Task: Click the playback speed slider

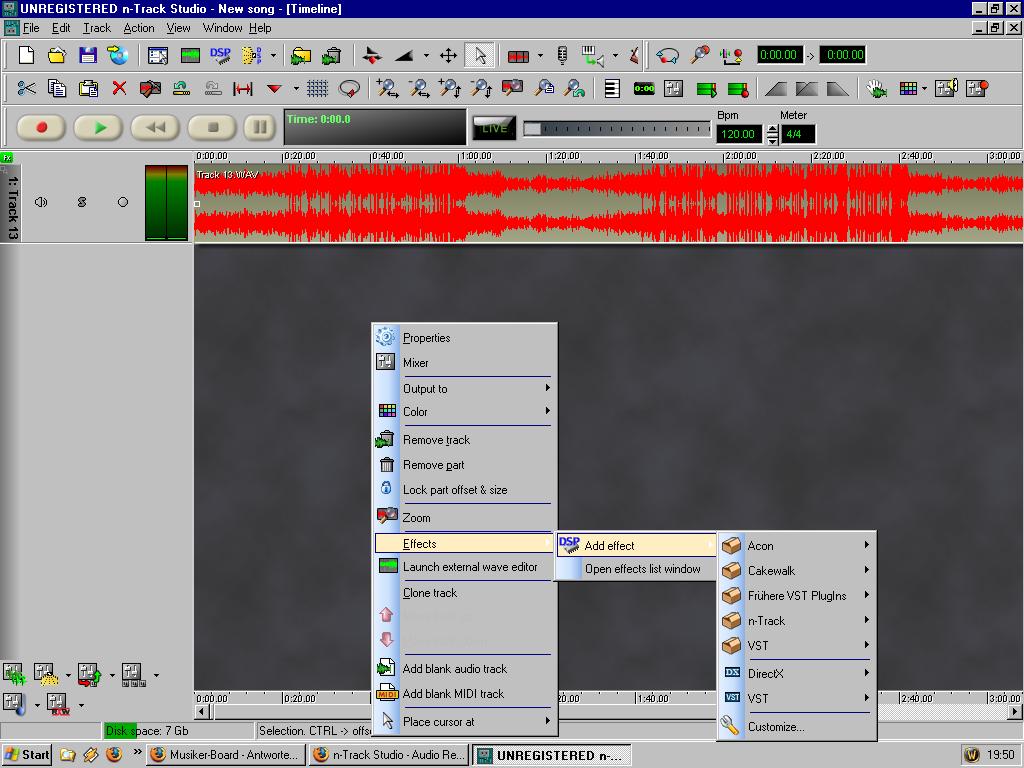Action: pos(616,129)
